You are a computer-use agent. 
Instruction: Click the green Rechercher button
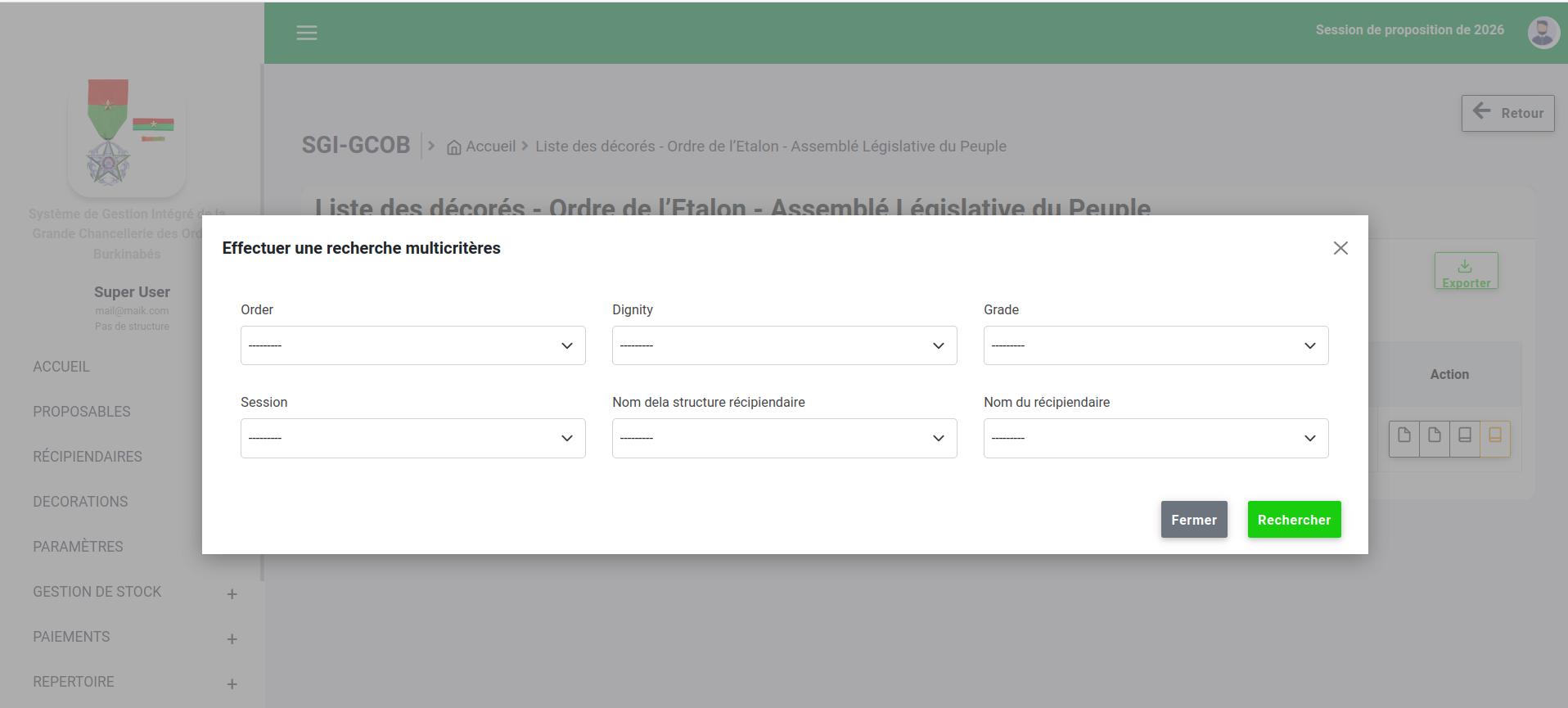coord(1294,520)
